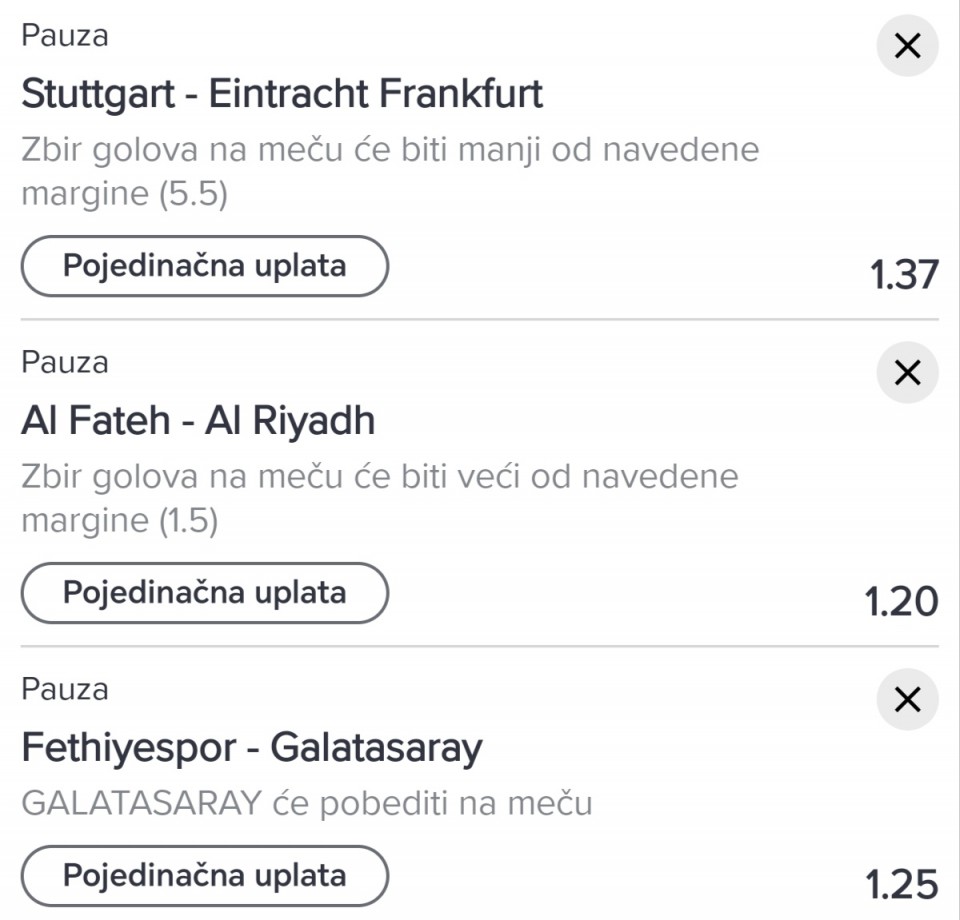Screen dimensions: 960x920
Task: Open the Stuttgart - Eintracht Frankfurt match title
Action: click(x=282, y=95)
